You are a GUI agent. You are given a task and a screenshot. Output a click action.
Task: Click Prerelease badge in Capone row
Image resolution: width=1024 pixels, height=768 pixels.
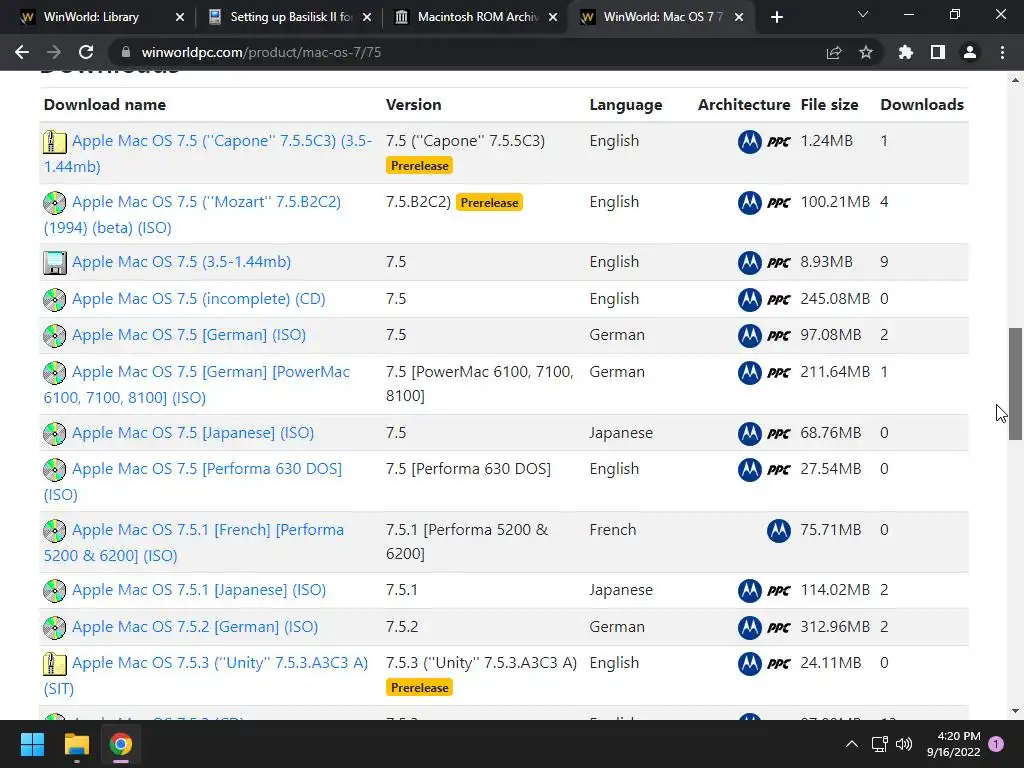(x=419, y=166)
